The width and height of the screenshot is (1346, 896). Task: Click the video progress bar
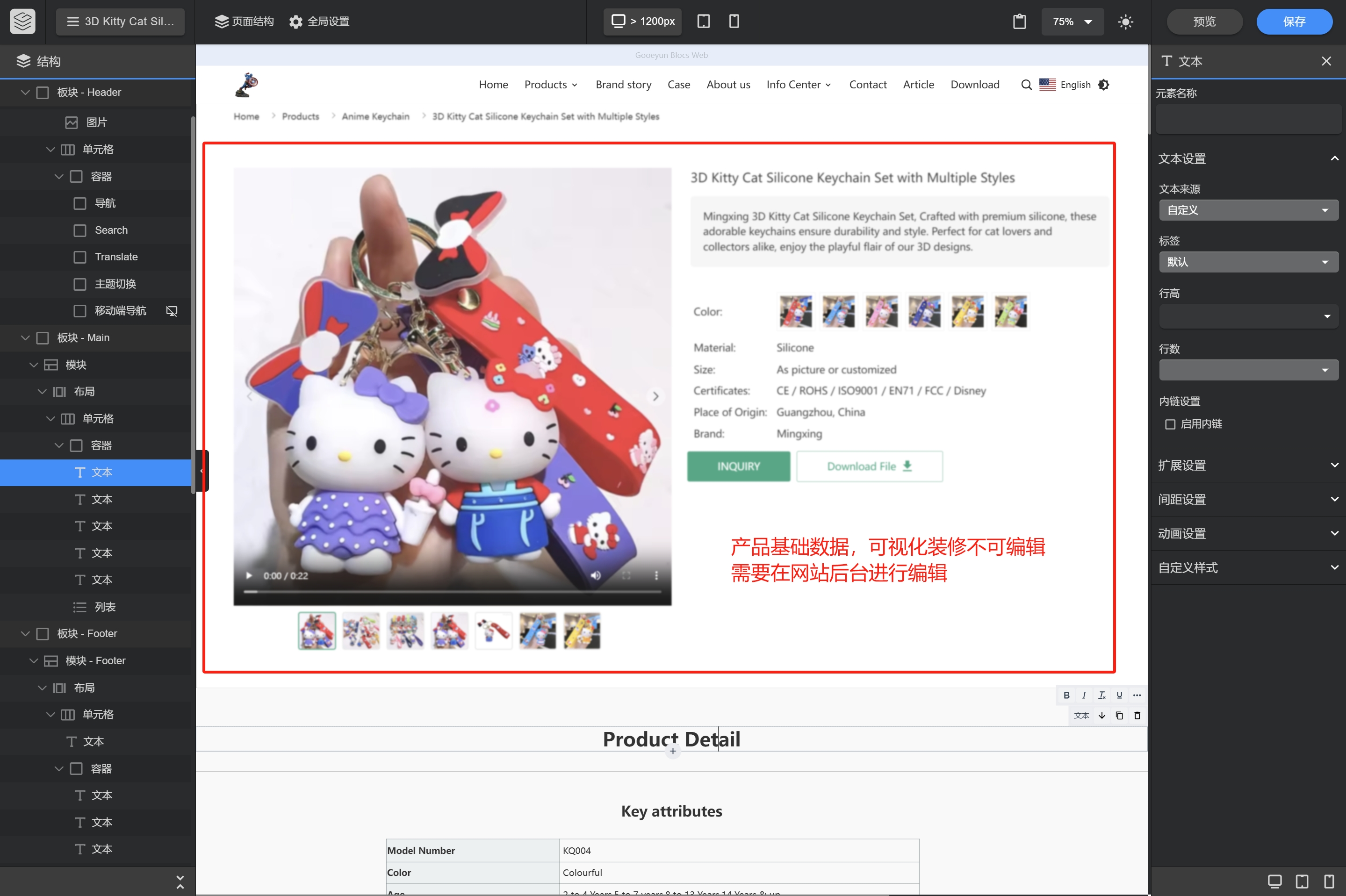tap(452, 592)
